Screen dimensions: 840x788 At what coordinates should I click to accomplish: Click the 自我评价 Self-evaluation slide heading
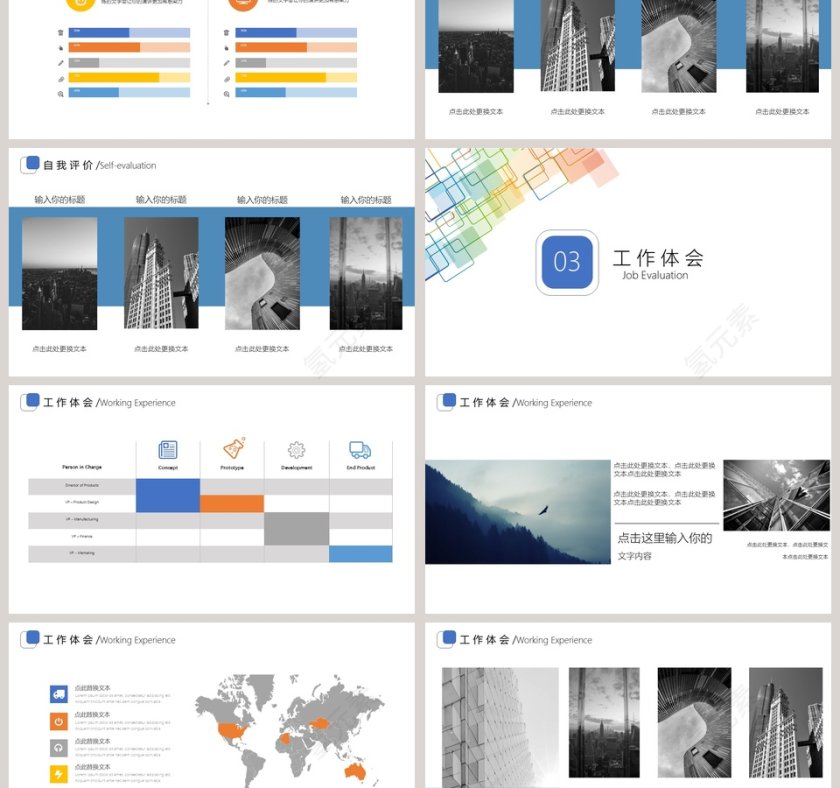coord(98,165)
